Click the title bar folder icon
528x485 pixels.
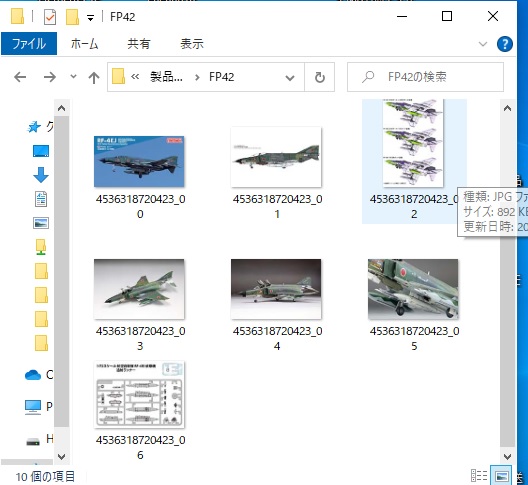point(18,16)
